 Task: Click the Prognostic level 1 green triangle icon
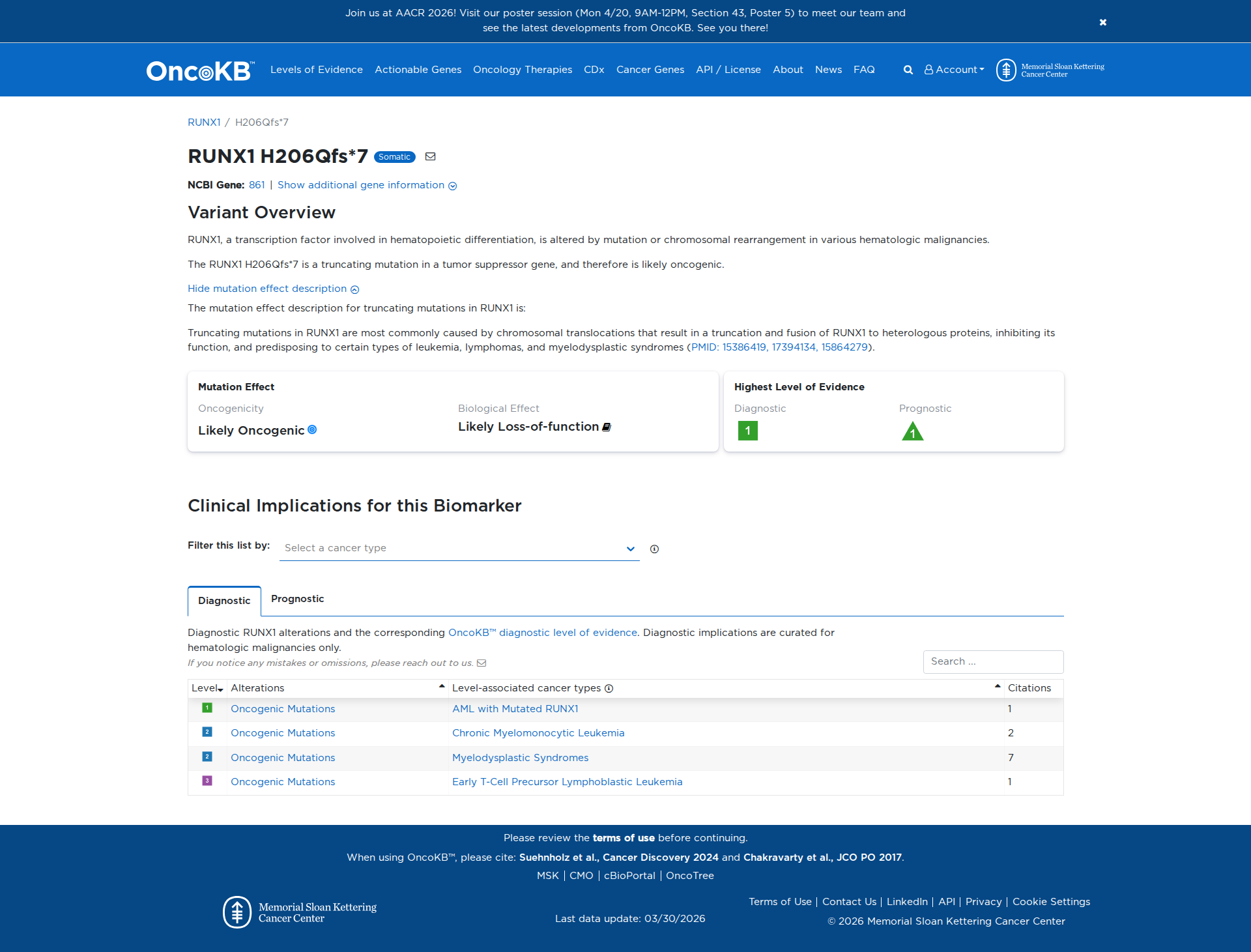[x=913, y=431]
